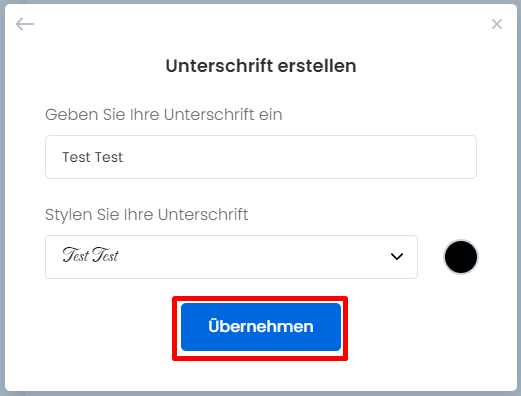Pick the black signature color swatch
Image resolution: width=521 pixels, height=396 pixels.
tap(461, 257)
